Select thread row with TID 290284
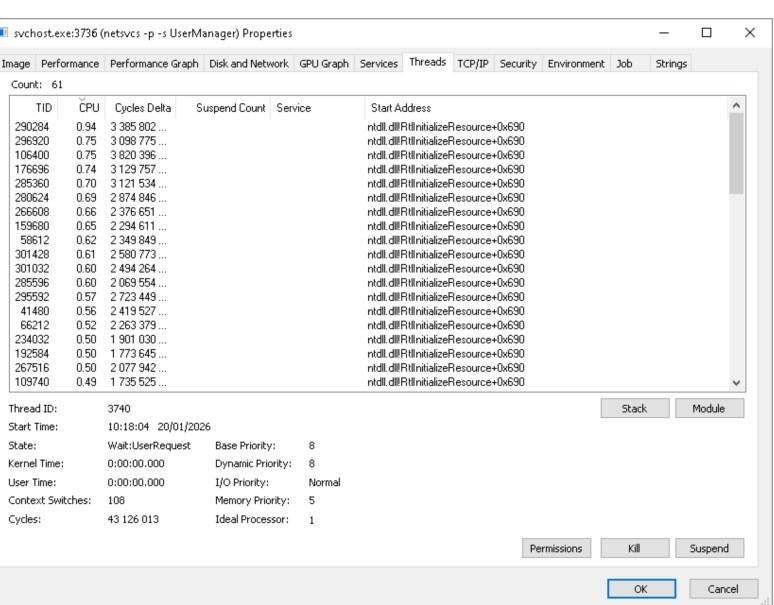774x605 pixels. tap(368, 127)
